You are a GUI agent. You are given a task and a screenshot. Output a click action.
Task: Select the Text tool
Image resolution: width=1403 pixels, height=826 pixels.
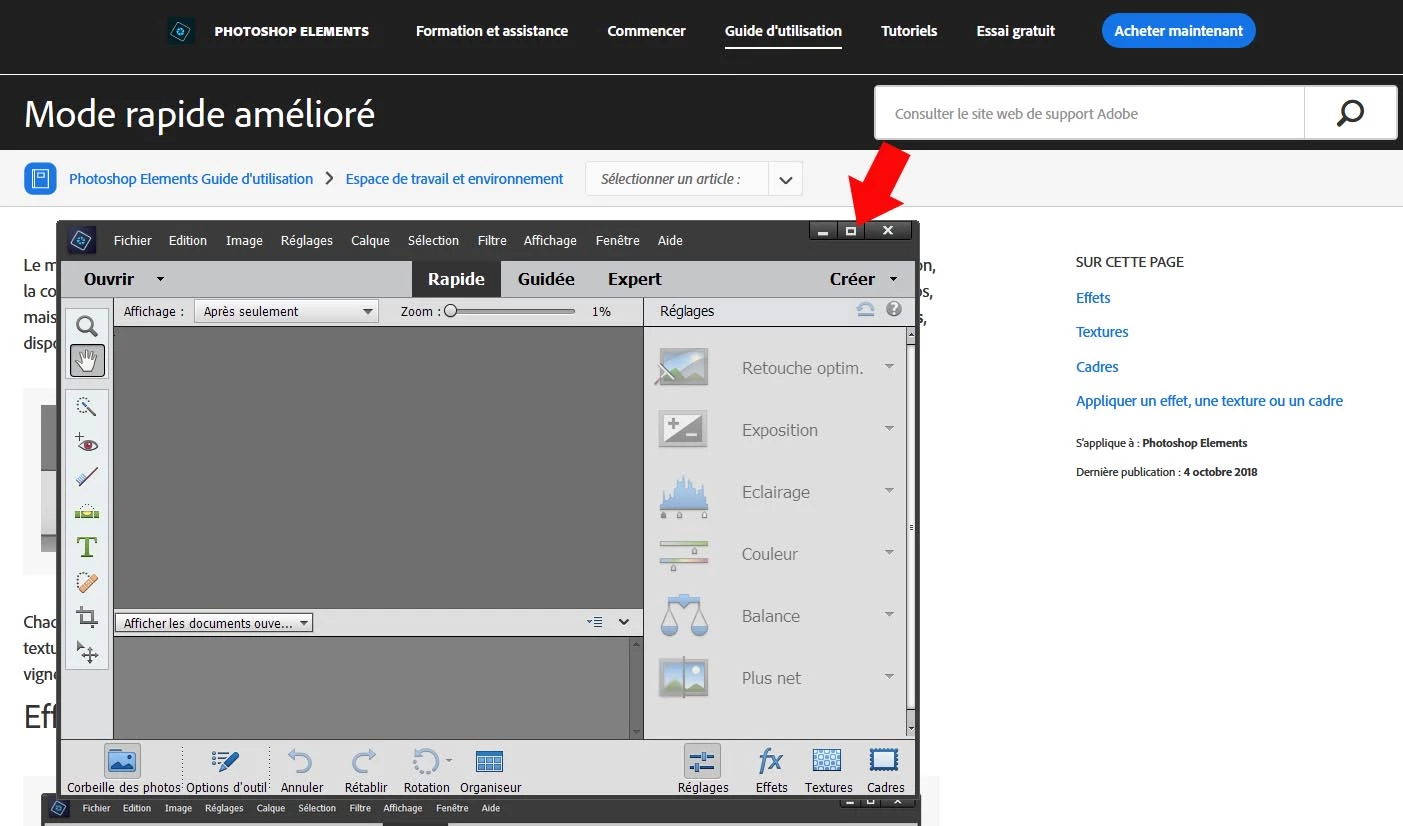click(x=87, y=547)
